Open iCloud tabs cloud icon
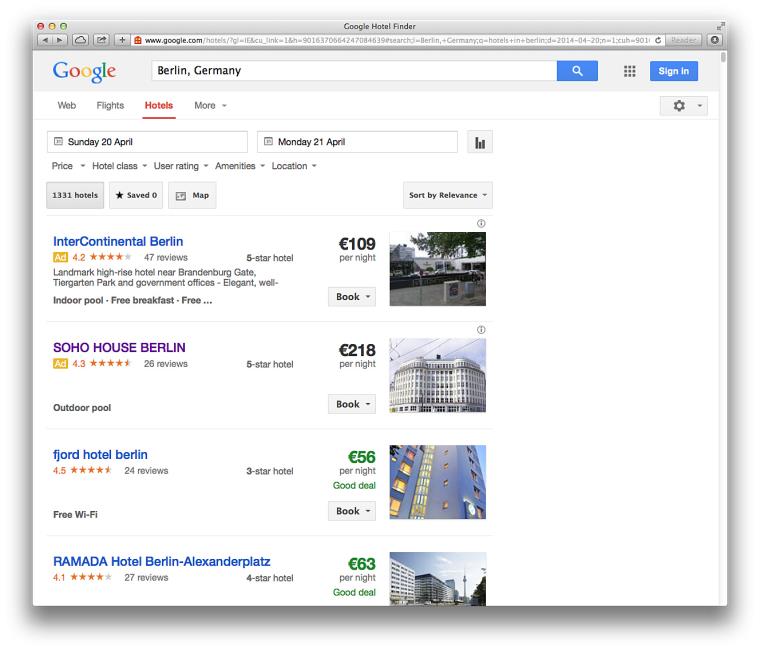 tap(80, 40)
